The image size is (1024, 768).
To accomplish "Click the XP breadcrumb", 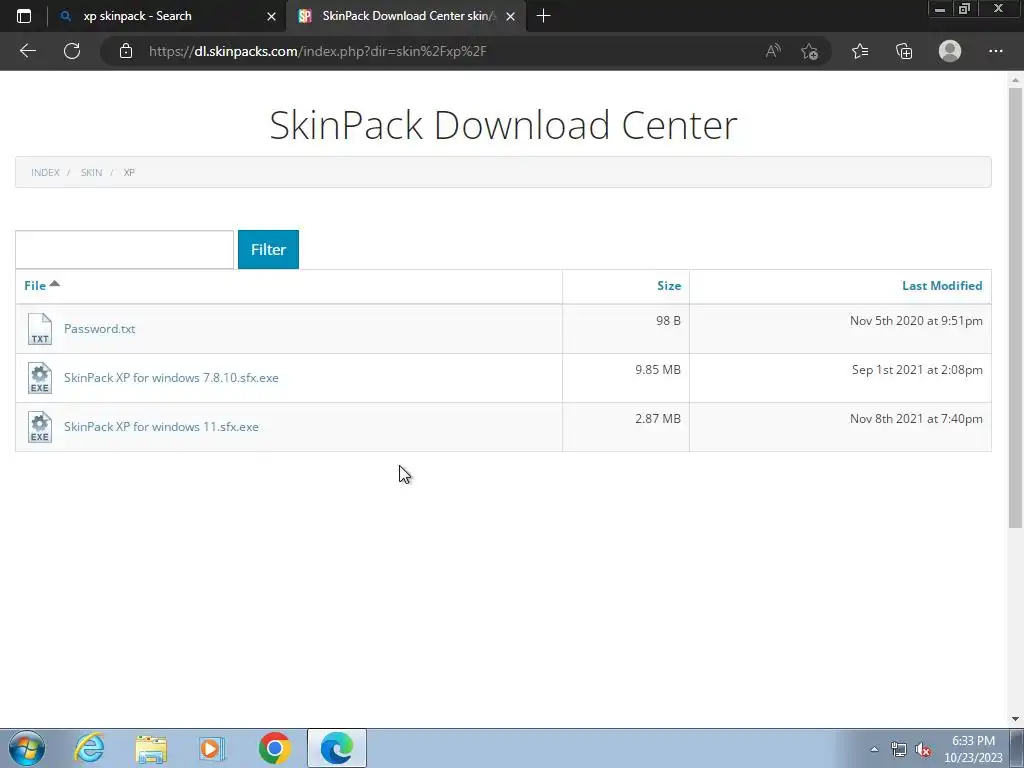I will point(129,172).
